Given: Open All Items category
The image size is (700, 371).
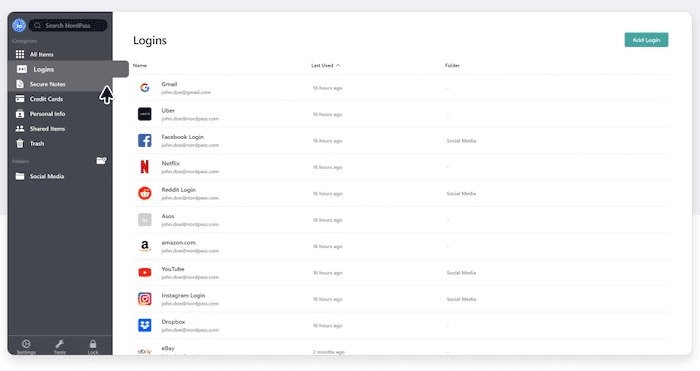Looking at the screenshot, I should click(60, 54).
